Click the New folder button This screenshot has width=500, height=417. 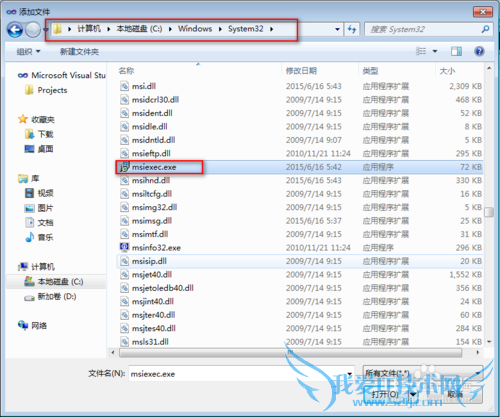(x=79, y=51)
